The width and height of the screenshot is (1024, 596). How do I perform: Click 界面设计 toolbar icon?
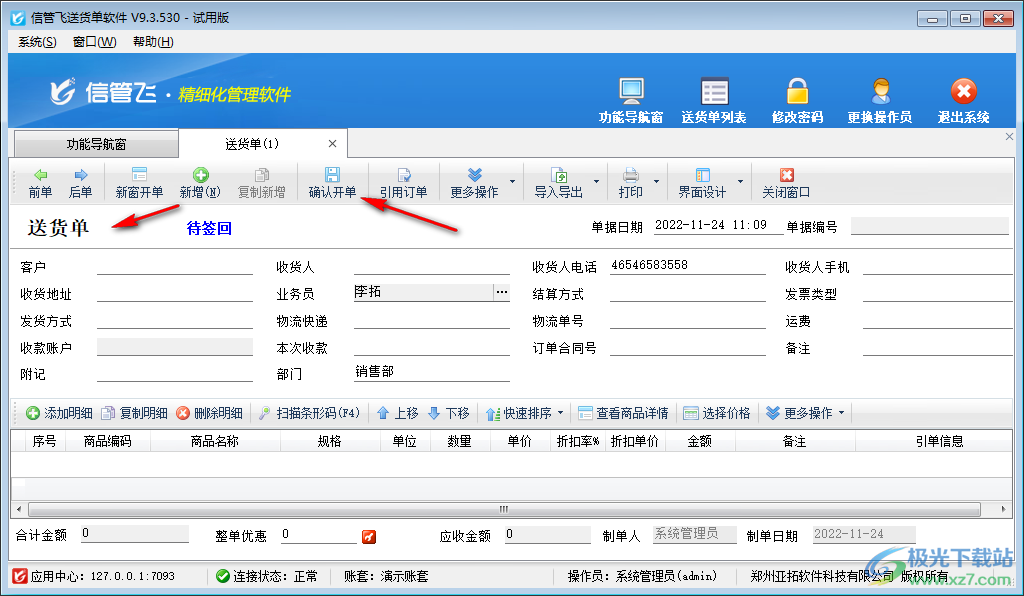pos(703,174)
